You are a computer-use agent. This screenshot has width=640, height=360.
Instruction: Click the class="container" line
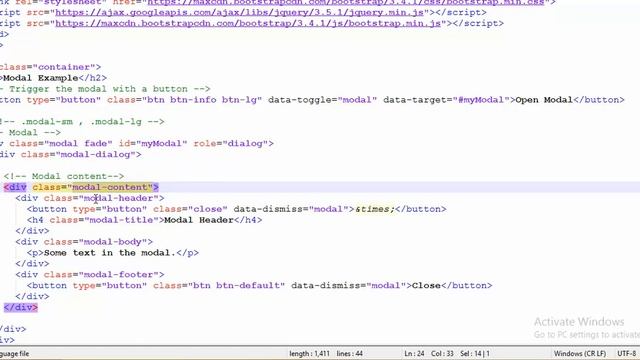(x=50, y=67)
